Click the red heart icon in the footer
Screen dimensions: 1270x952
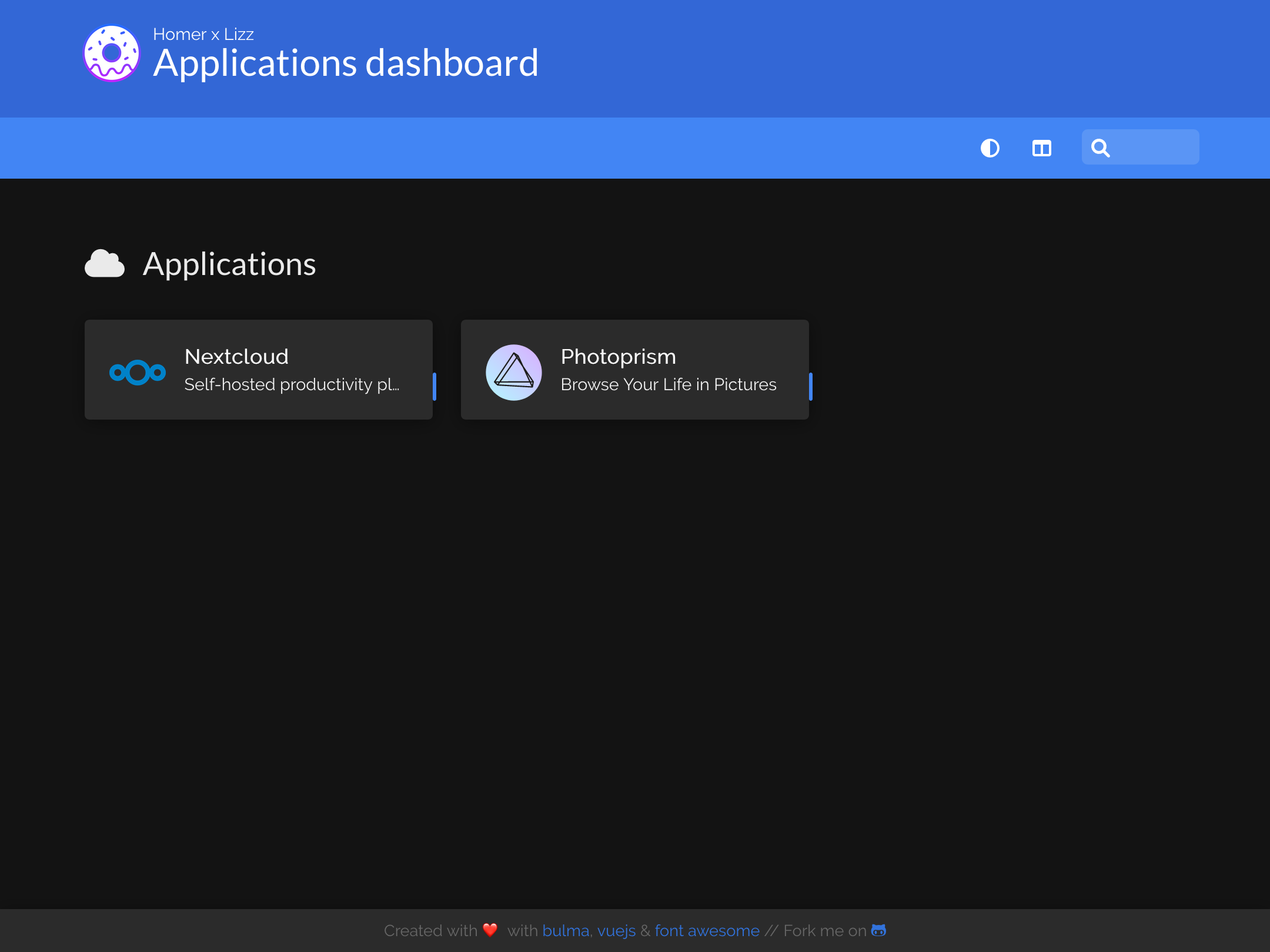tap(490, 930)
